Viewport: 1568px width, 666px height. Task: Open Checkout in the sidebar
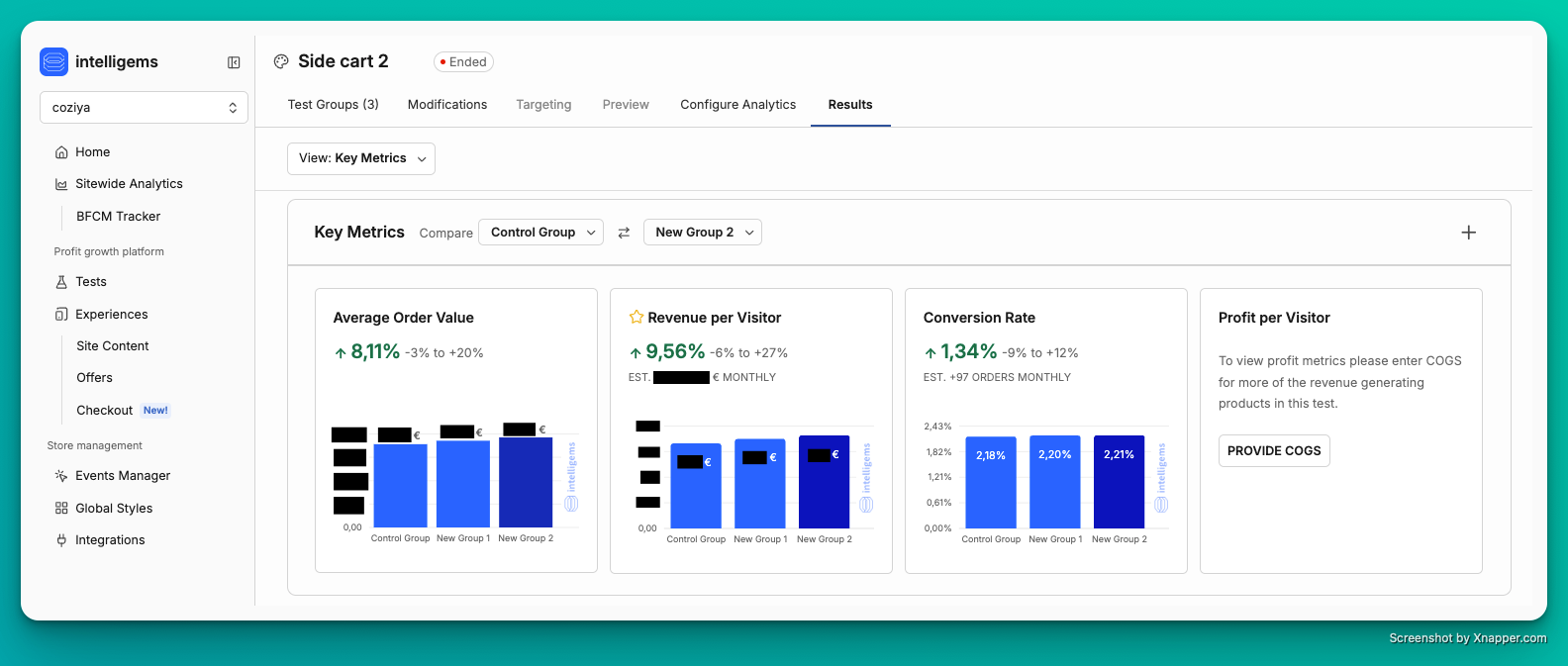point(104,411)
